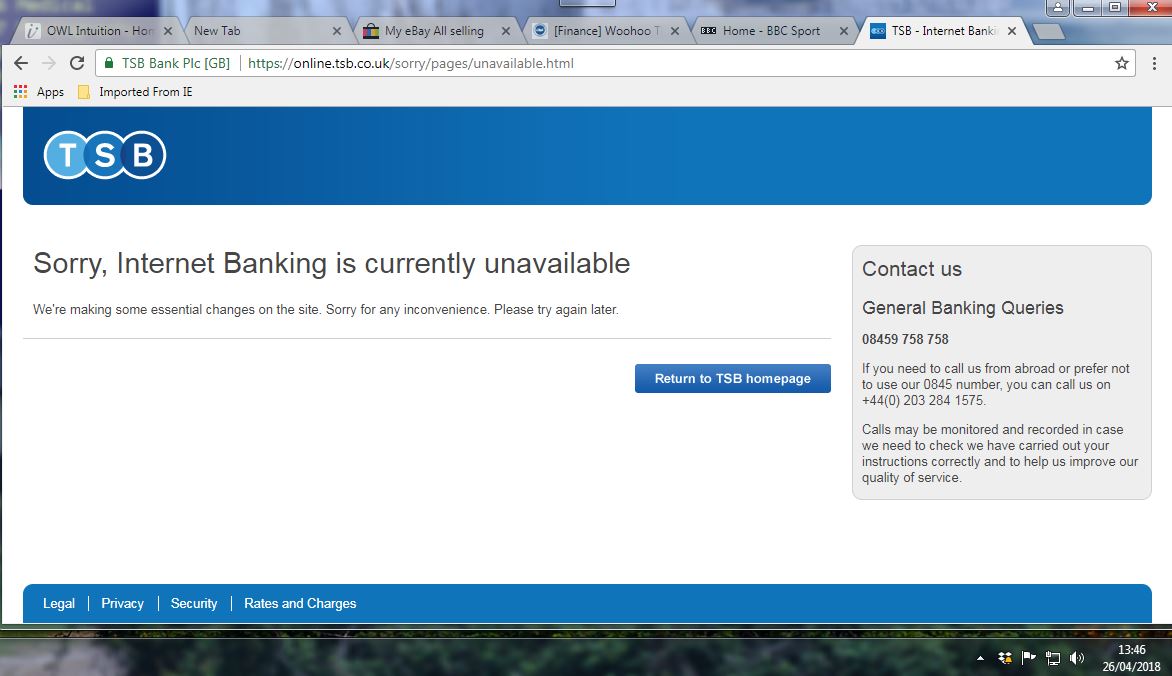Click phone number 08459 758 758
The width and height of the screenshot is (1172, 676).
[905, 339]
